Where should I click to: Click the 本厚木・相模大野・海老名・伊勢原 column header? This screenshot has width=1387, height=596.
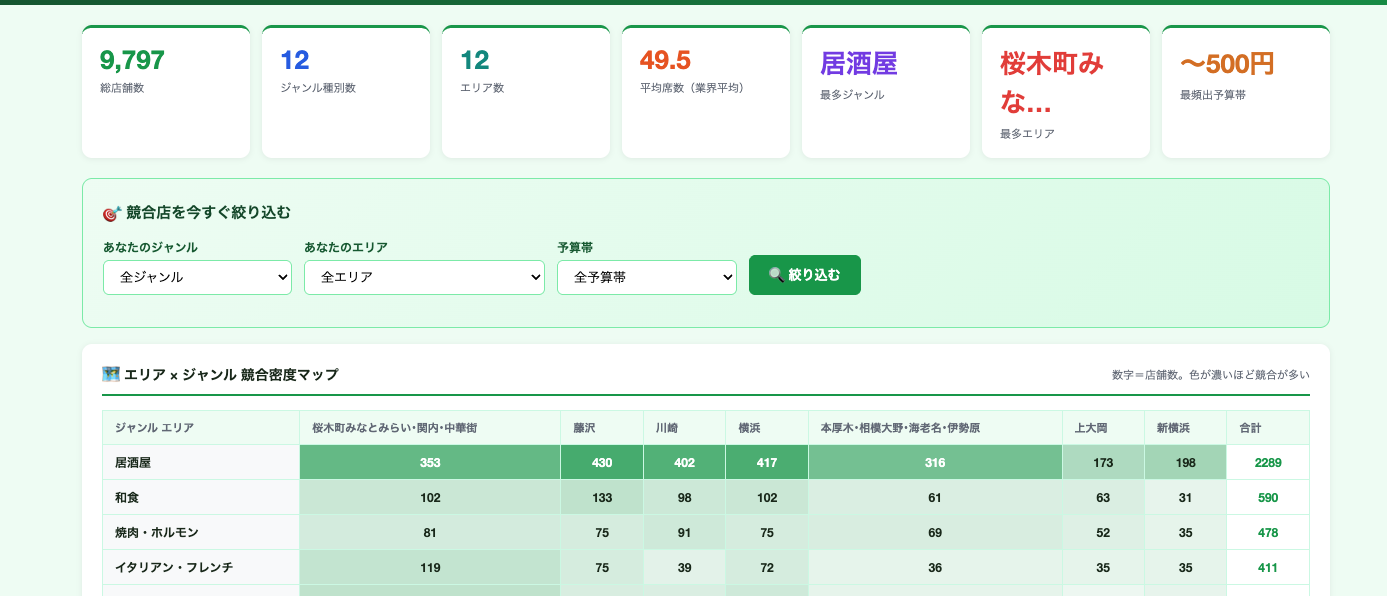pyautogui.click(x=935, y=428)
